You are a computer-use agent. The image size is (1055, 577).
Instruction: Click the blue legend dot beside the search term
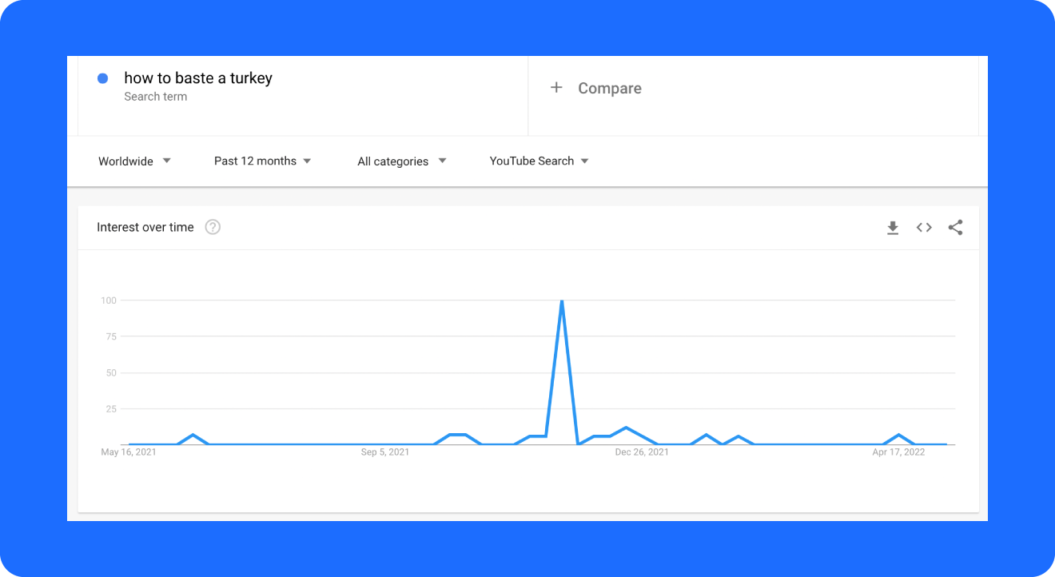click(x=103, y=78)
